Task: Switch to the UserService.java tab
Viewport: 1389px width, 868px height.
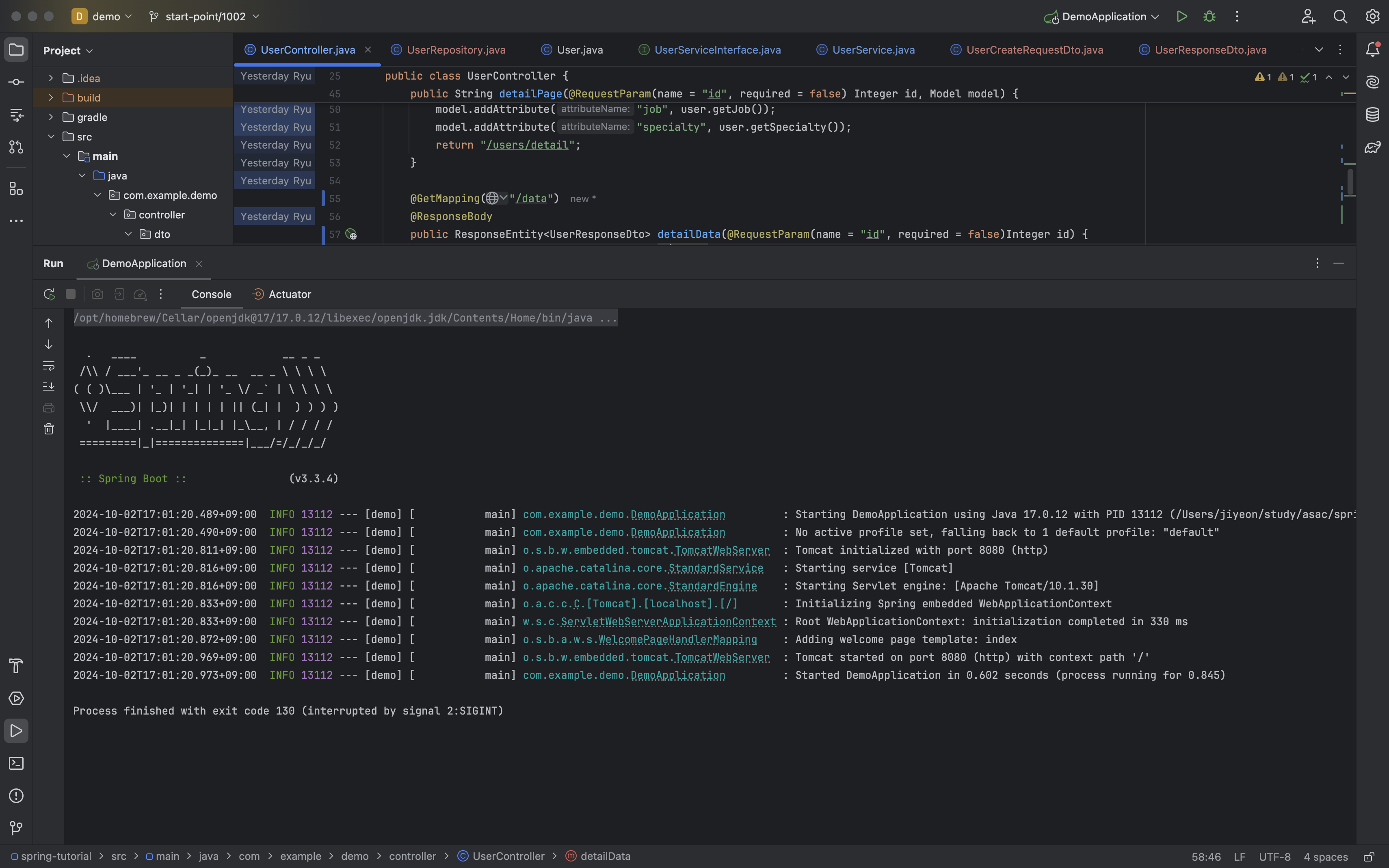Action: (872, 50)
